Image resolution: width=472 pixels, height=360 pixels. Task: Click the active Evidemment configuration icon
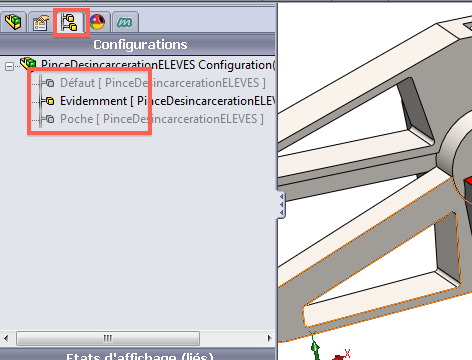click(50, 101)
